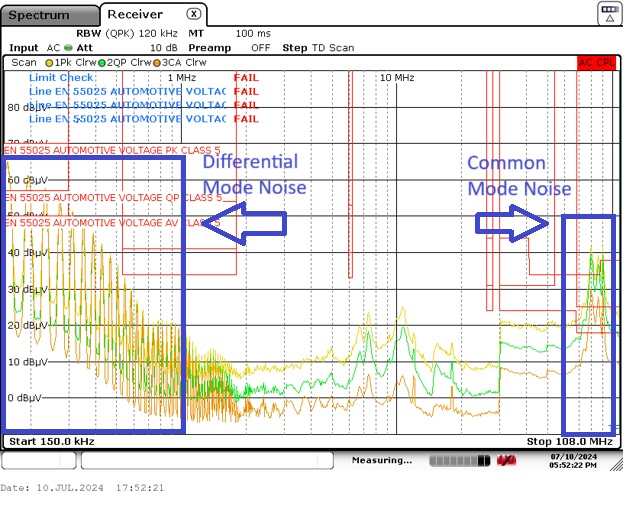Click the red status icon beside progress bar

507,461
